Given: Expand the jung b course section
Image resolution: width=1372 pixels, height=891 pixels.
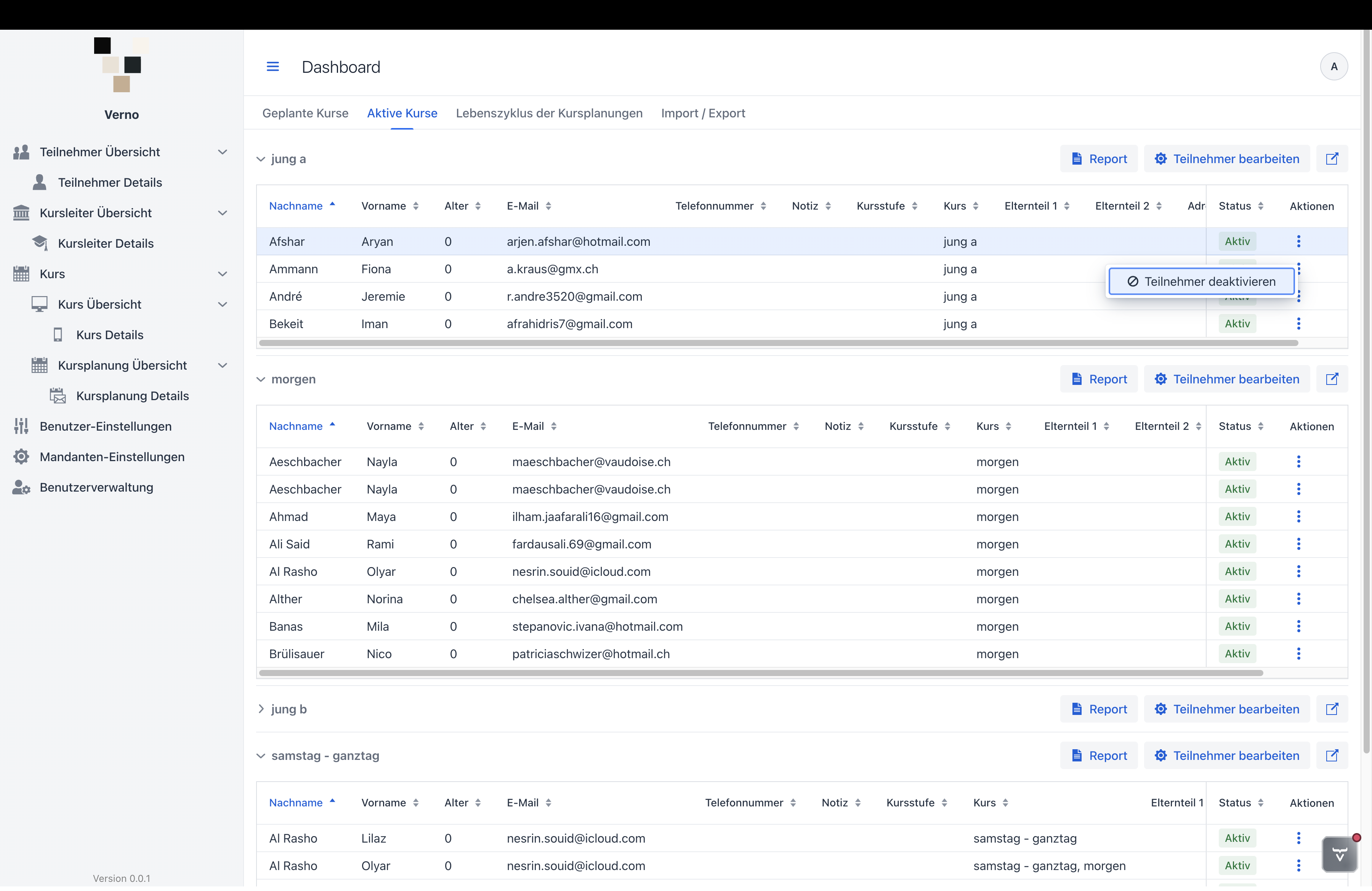Looking at the screenshot, I should pyautogui.click(x=261, y=709).
